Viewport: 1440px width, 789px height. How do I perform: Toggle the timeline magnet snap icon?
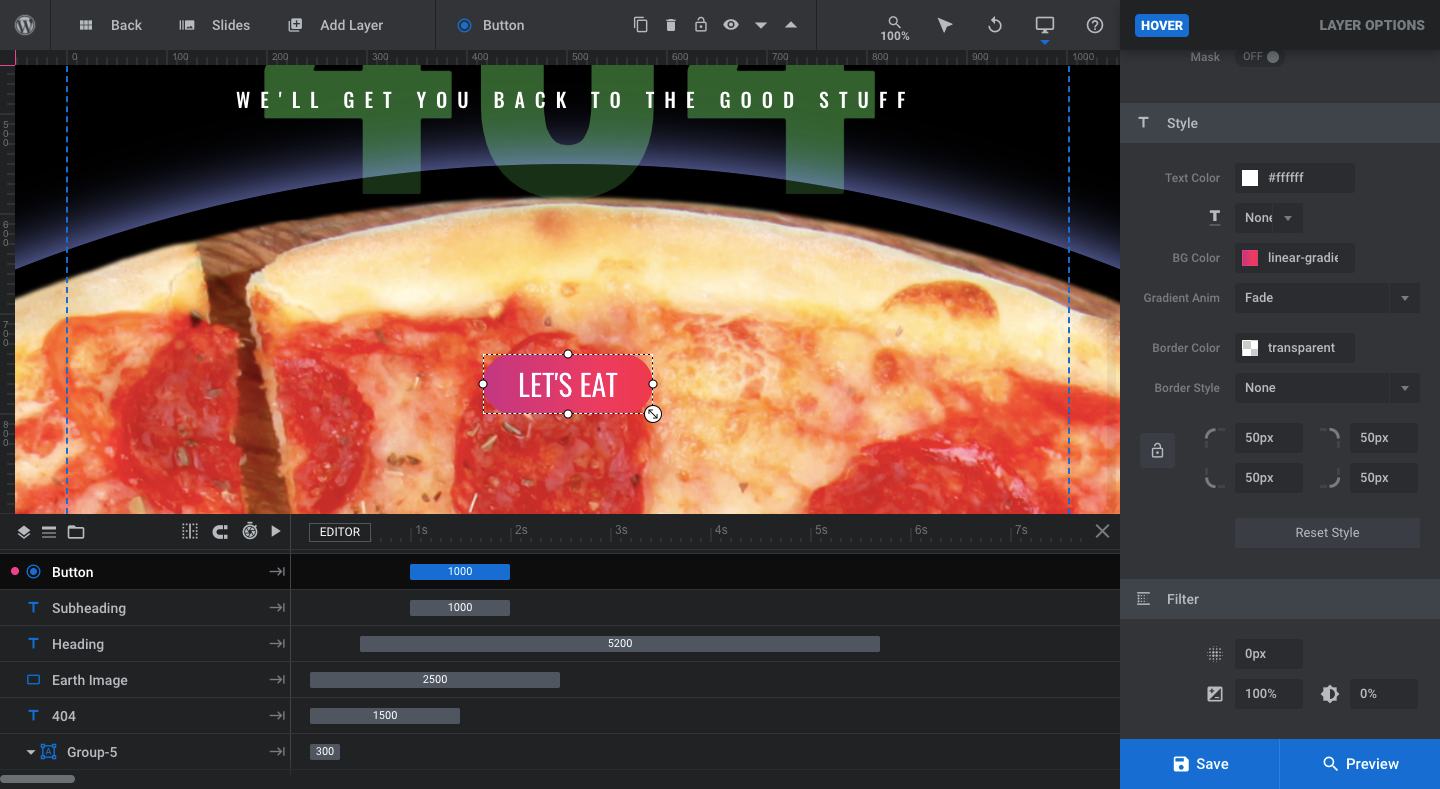[220, 532]
